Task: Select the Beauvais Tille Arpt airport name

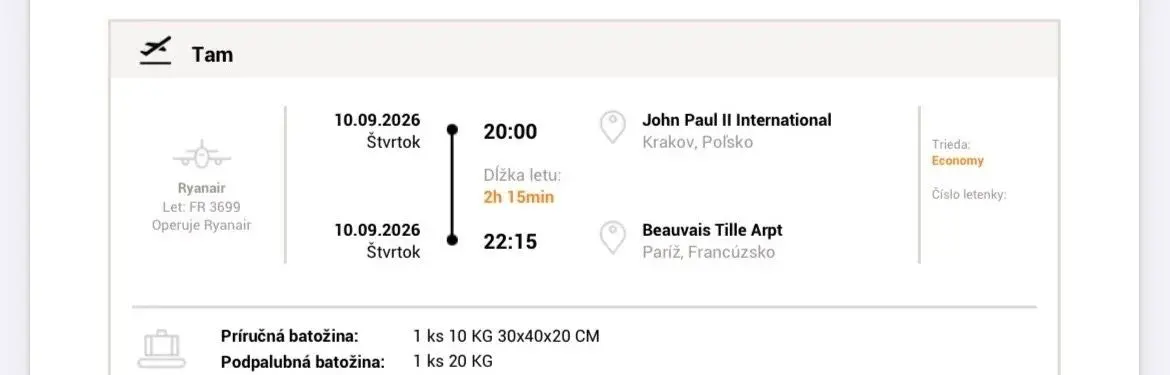Action: point(713,230)
